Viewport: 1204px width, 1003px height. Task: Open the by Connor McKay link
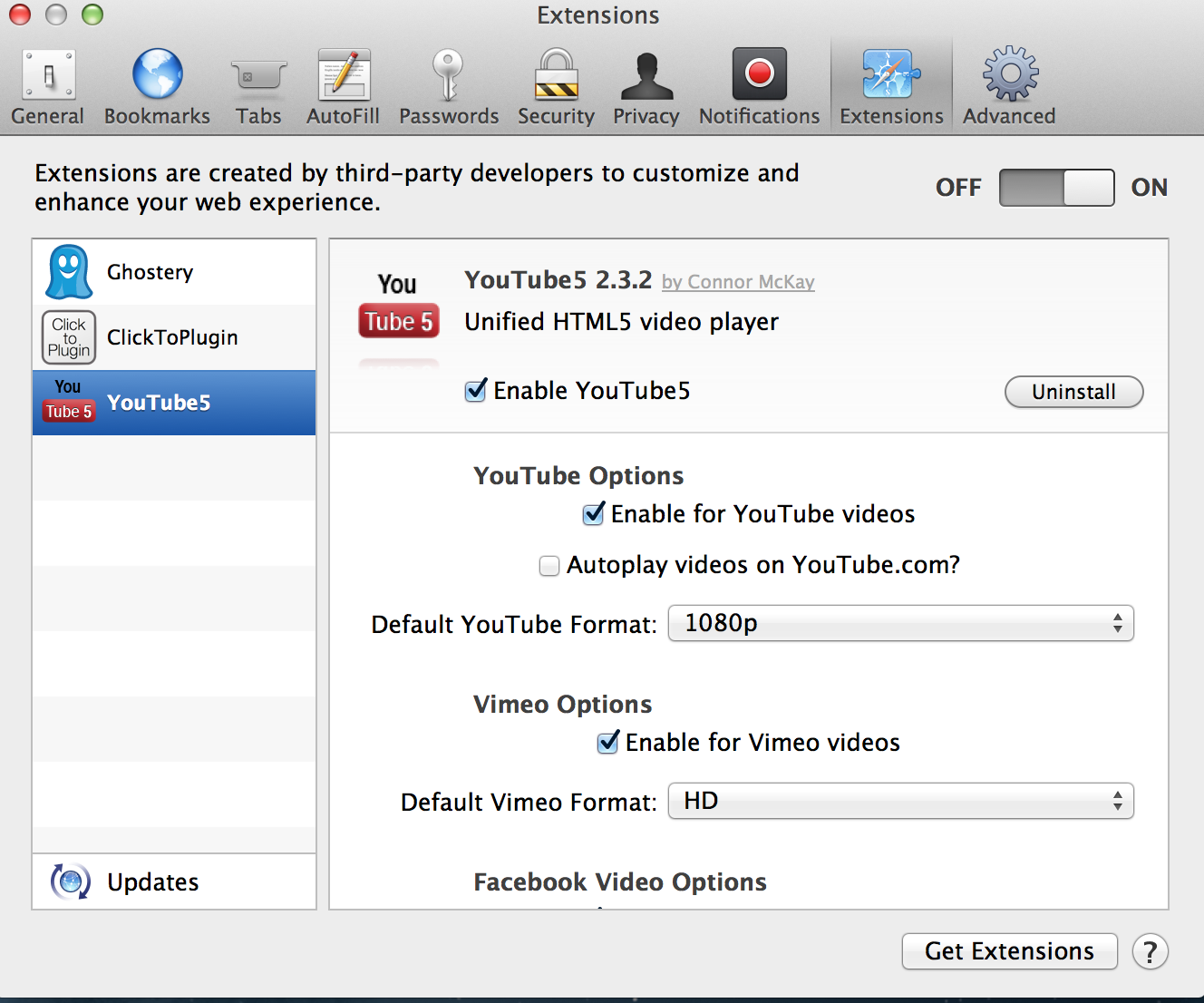coord(738,282)
